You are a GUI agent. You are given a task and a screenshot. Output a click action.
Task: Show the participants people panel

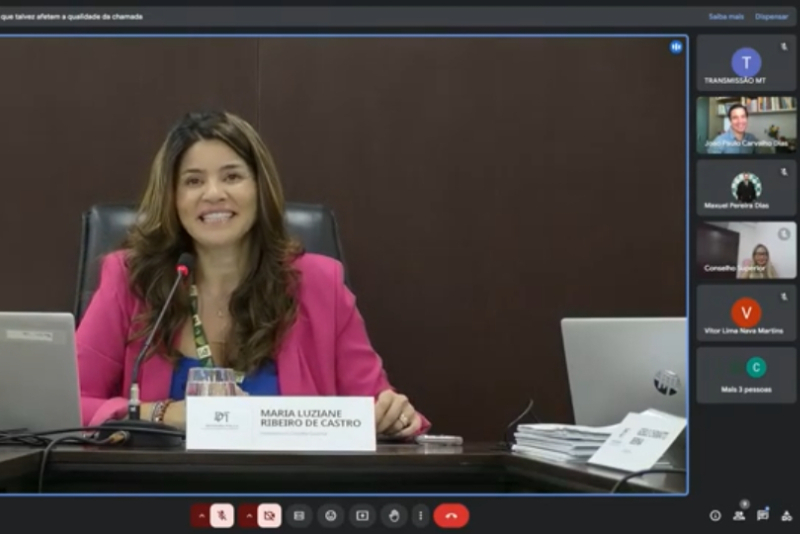click(739, 515)
